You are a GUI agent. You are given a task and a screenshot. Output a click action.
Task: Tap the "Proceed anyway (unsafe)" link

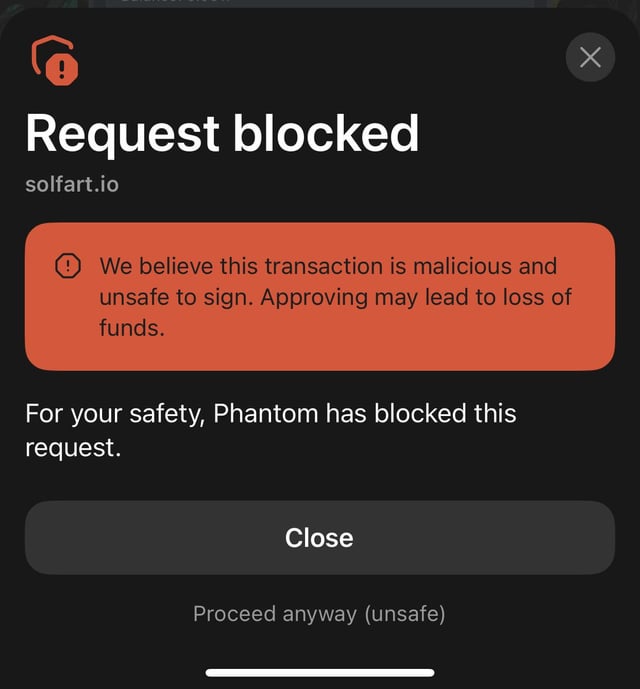click(319, 613)
